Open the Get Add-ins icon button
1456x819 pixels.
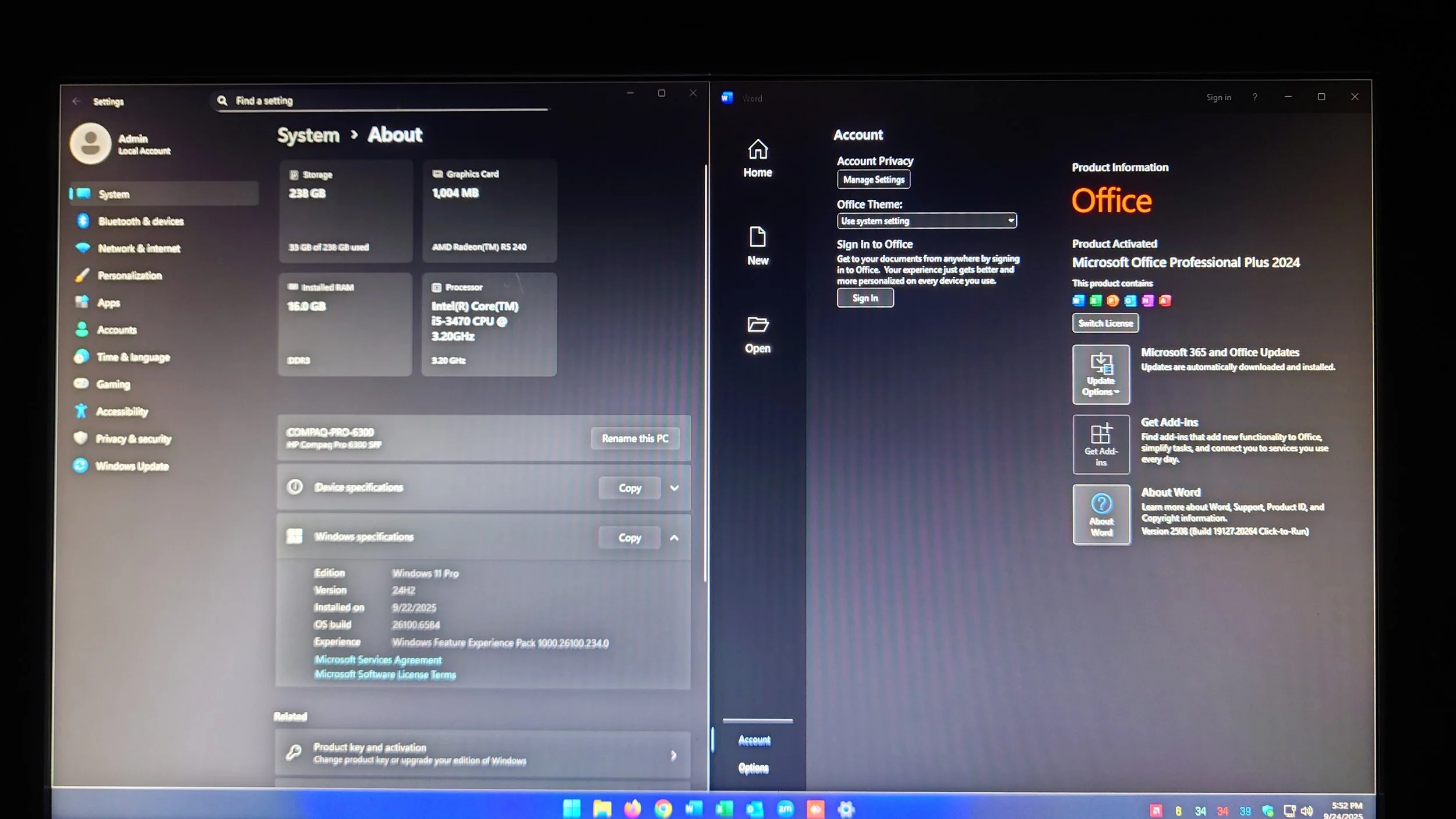1100,444
